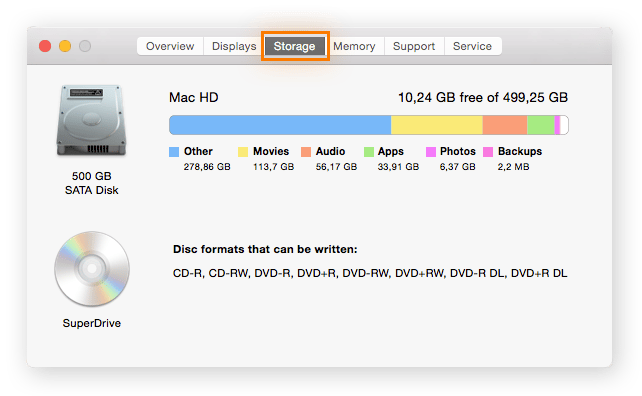Image resolution: width=642 pixels, height=396 pixels.
Task: Click the "6,37 GB" Photos value
Action: coord(457,167)
